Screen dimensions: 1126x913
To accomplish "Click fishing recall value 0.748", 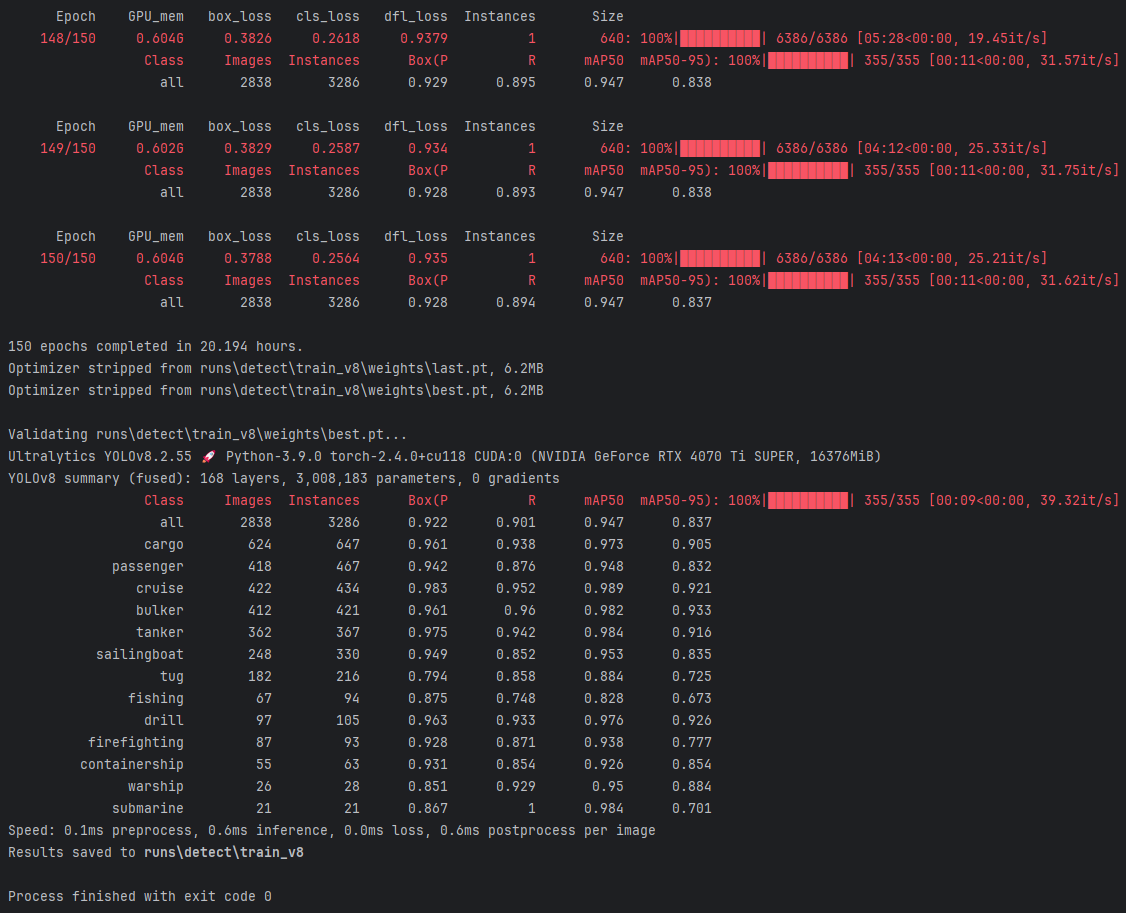I will (516, 698).
